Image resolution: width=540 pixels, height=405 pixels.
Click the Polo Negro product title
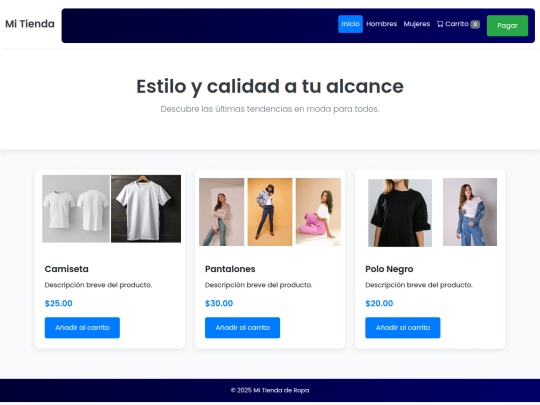click(x=389, y=269)
